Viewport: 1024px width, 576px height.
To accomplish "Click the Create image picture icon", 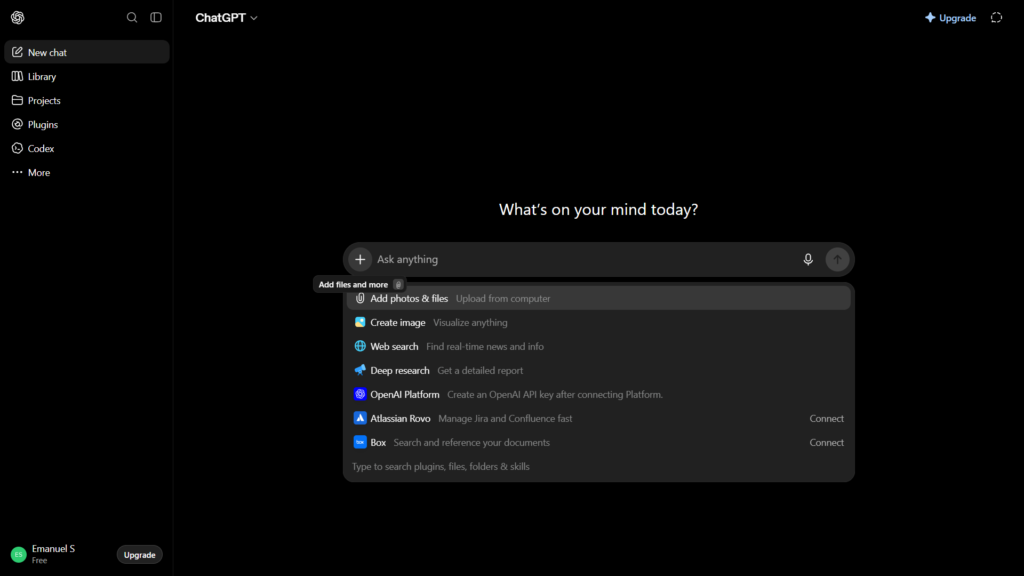I will point(360,323).
